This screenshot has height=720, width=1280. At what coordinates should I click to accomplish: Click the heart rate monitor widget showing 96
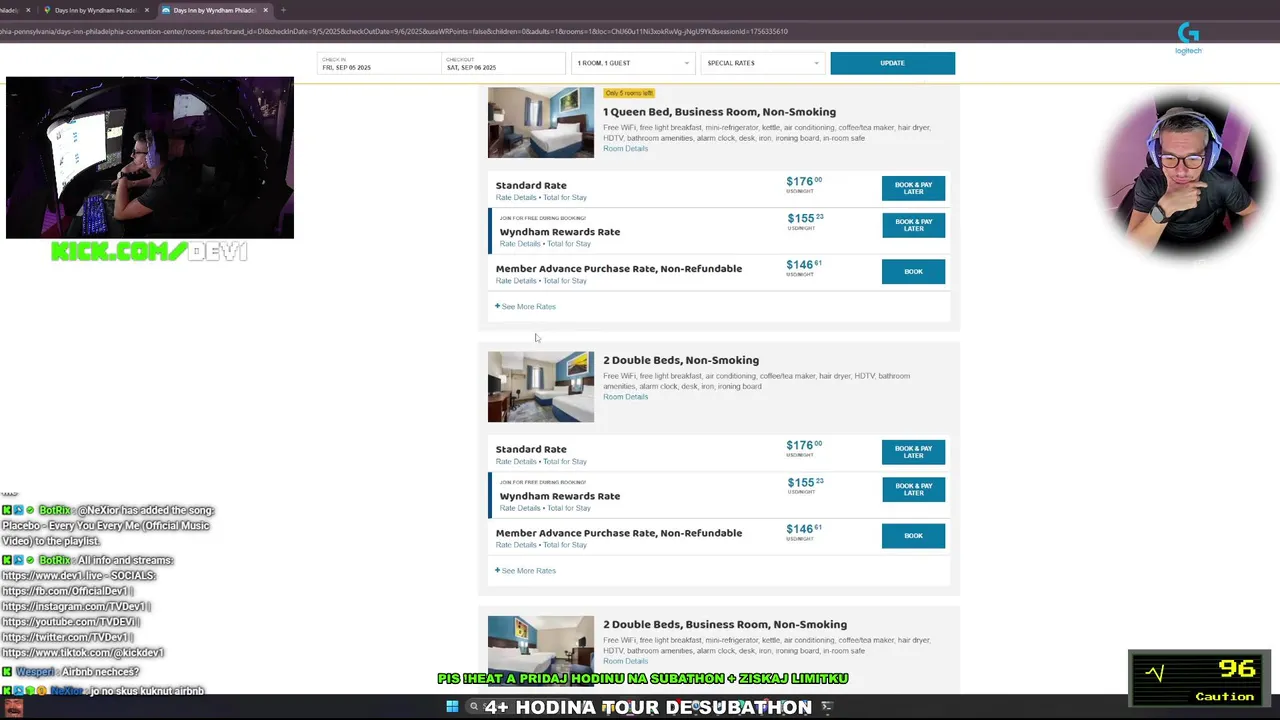(x=1199, y=679)
